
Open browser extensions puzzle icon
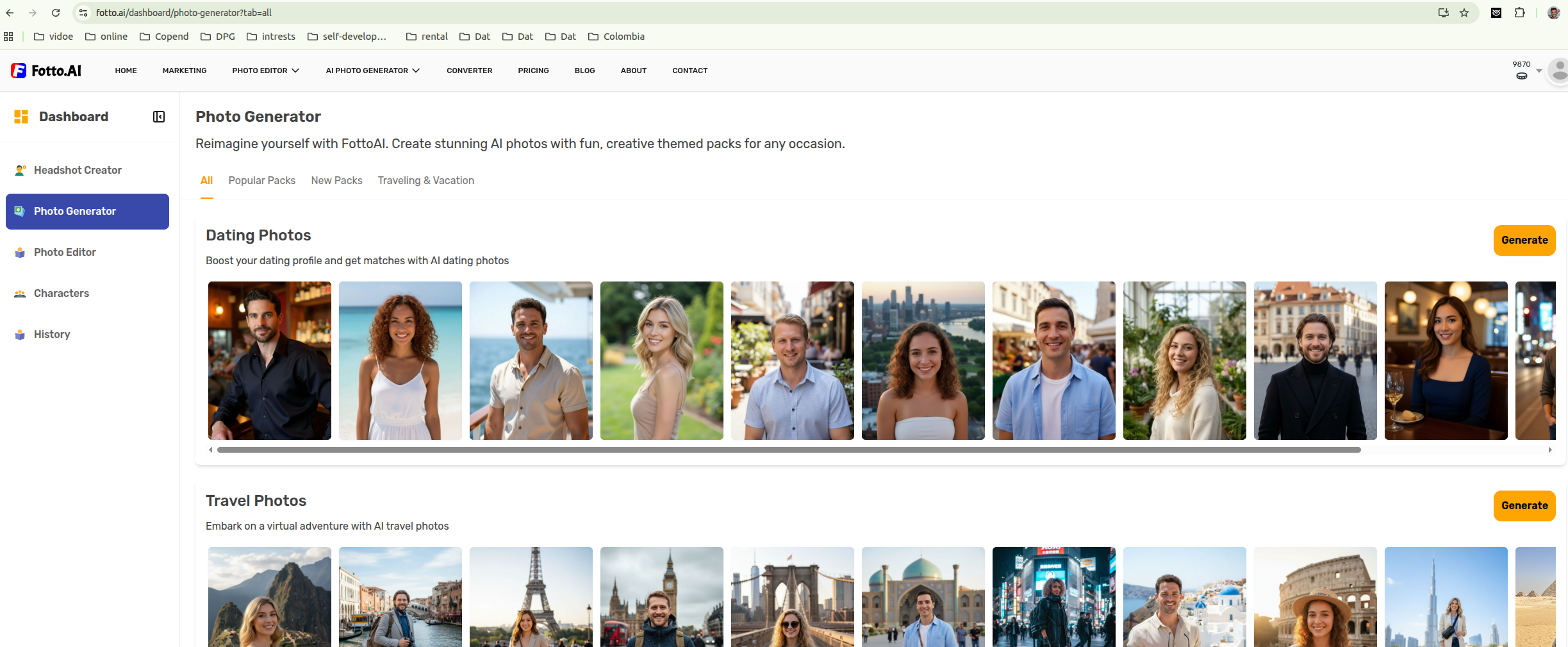coord(1519,13)
